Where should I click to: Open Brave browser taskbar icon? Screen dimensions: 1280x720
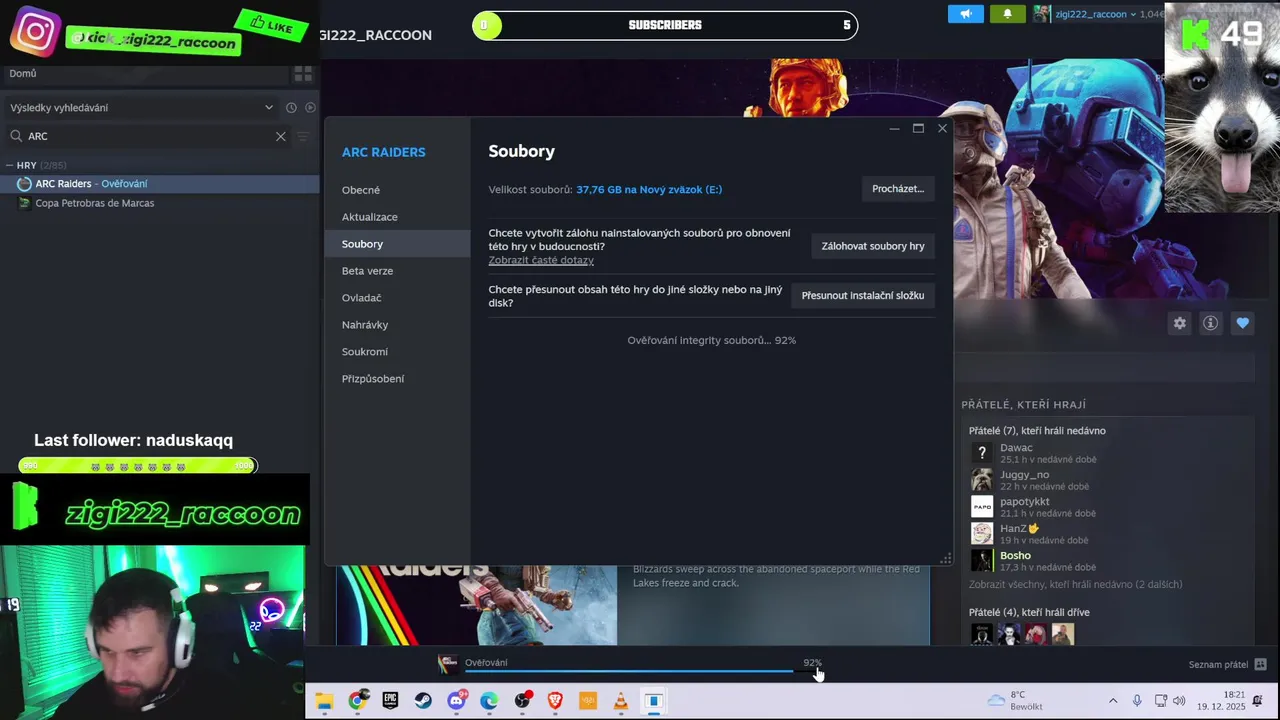[555, 701]
